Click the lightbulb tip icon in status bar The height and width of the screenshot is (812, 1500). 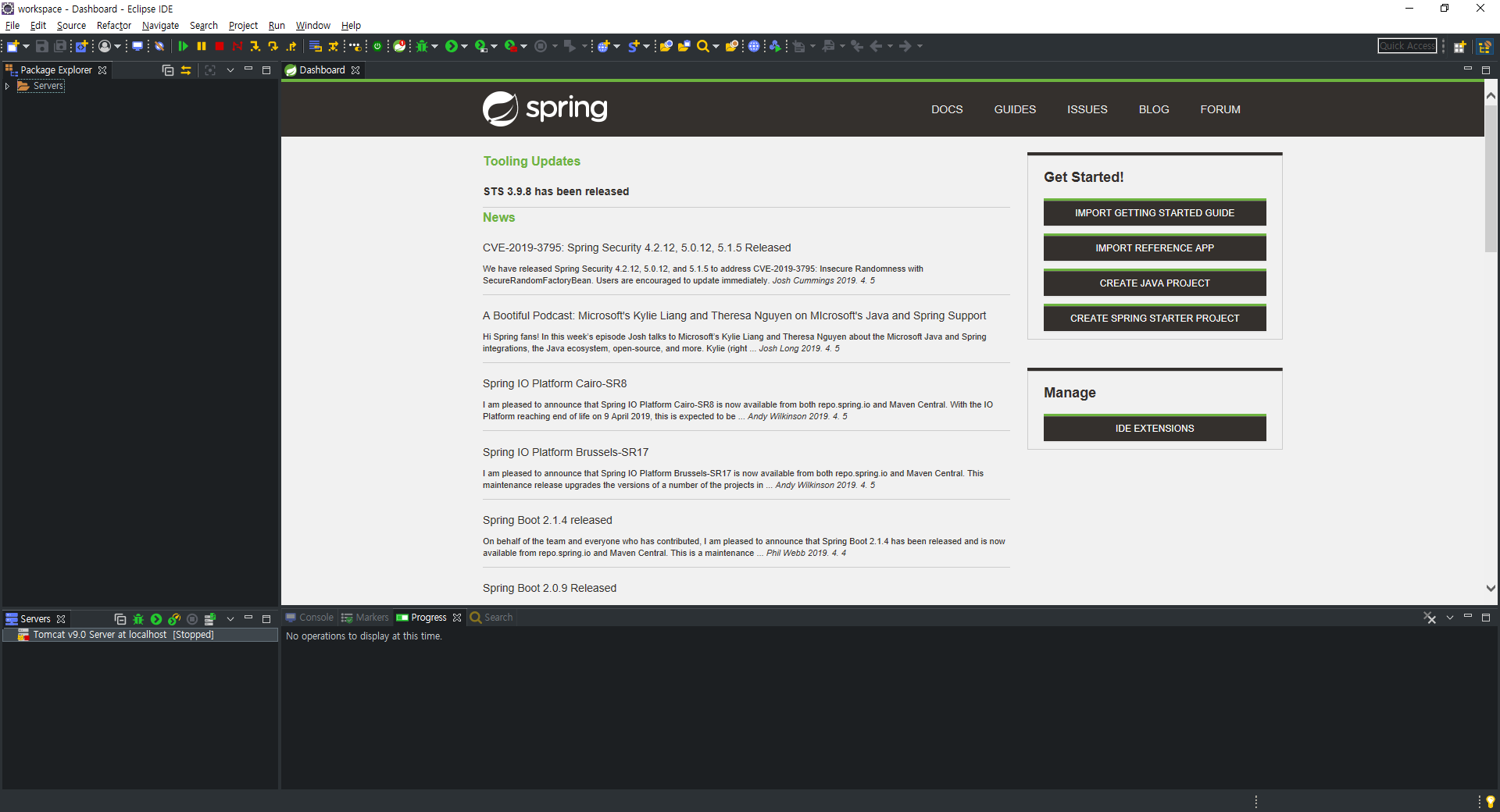point(1491,801)
